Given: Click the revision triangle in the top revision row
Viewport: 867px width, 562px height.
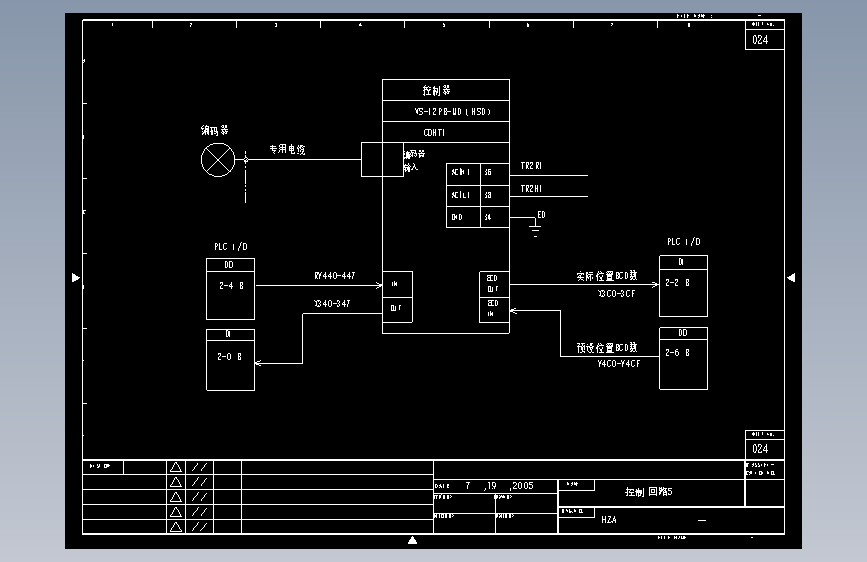Looking at the screenshot, I should pyautogui.click(x=176, y=467).
